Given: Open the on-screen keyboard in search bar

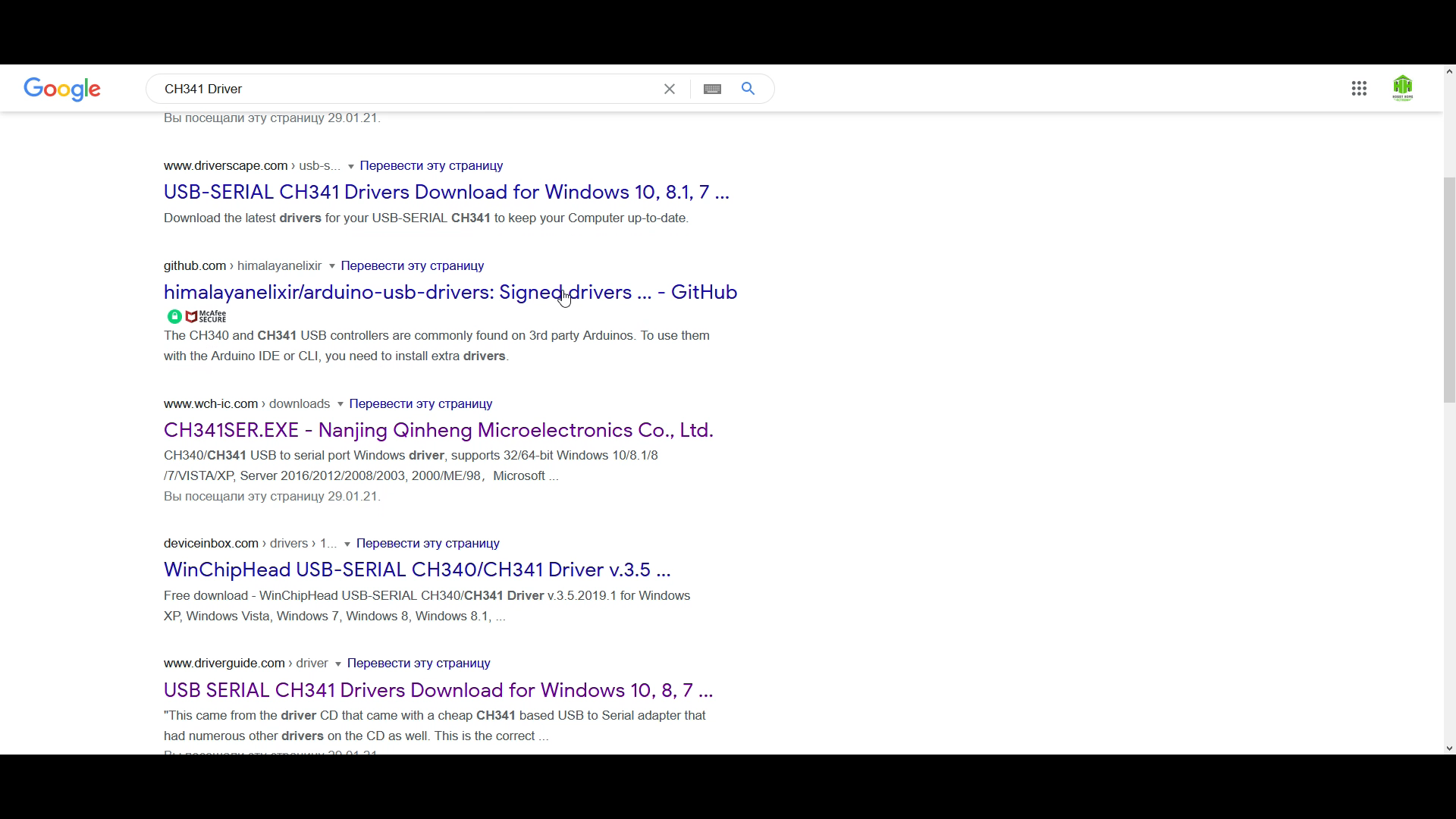Looking at the screenshot, I should pos(713,89).
